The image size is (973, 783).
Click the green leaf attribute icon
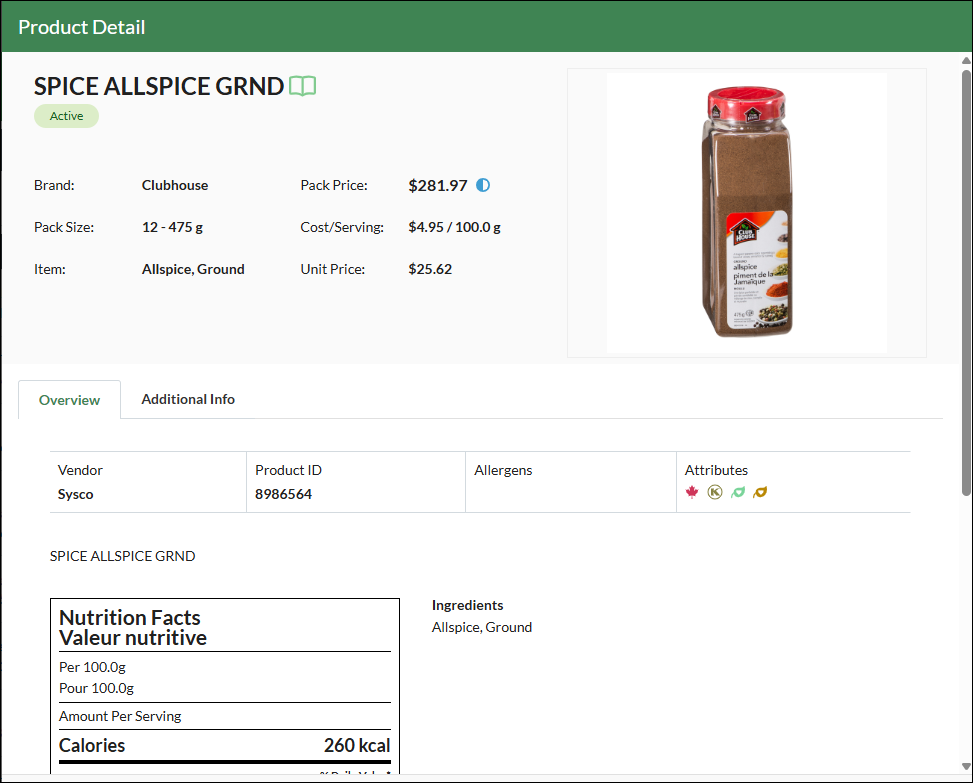738,493
